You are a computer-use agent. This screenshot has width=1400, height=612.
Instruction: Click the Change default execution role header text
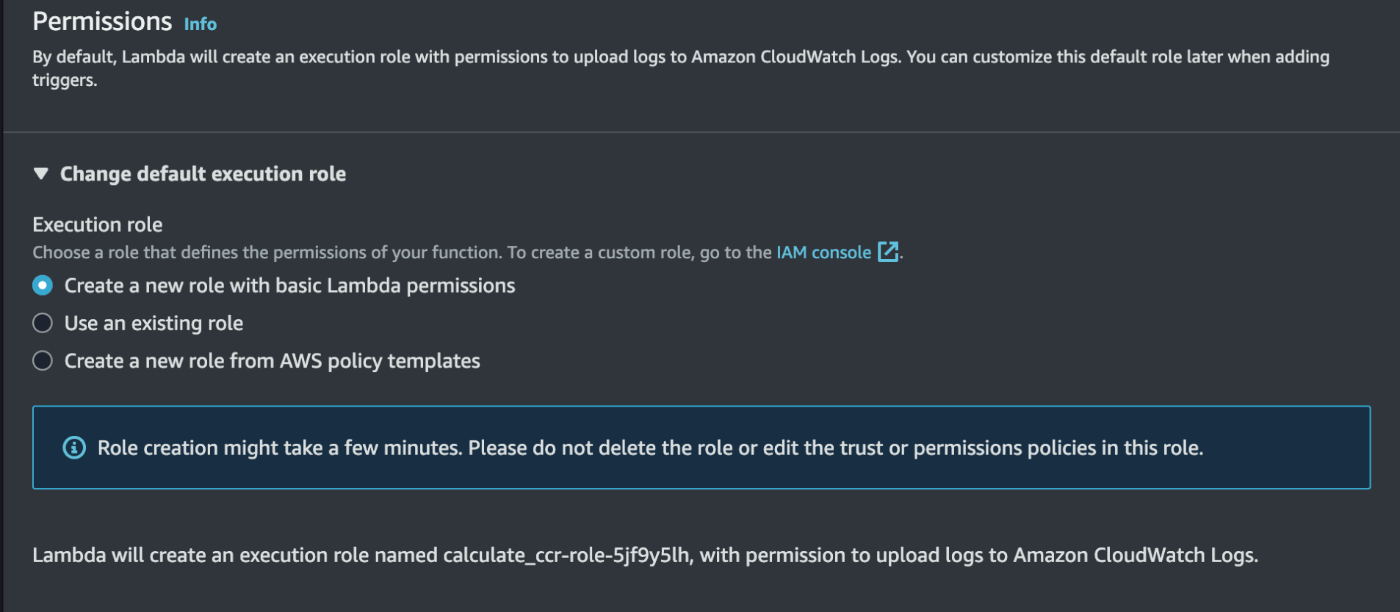(x=203, y=174)
